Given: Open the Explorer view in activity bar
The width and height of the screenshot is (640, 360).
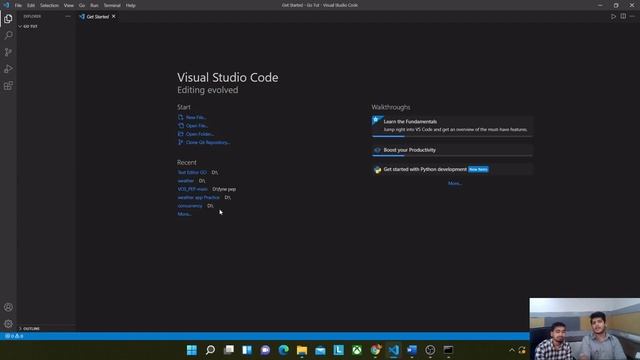Looking at the screenshot, I should pos(8,19).
